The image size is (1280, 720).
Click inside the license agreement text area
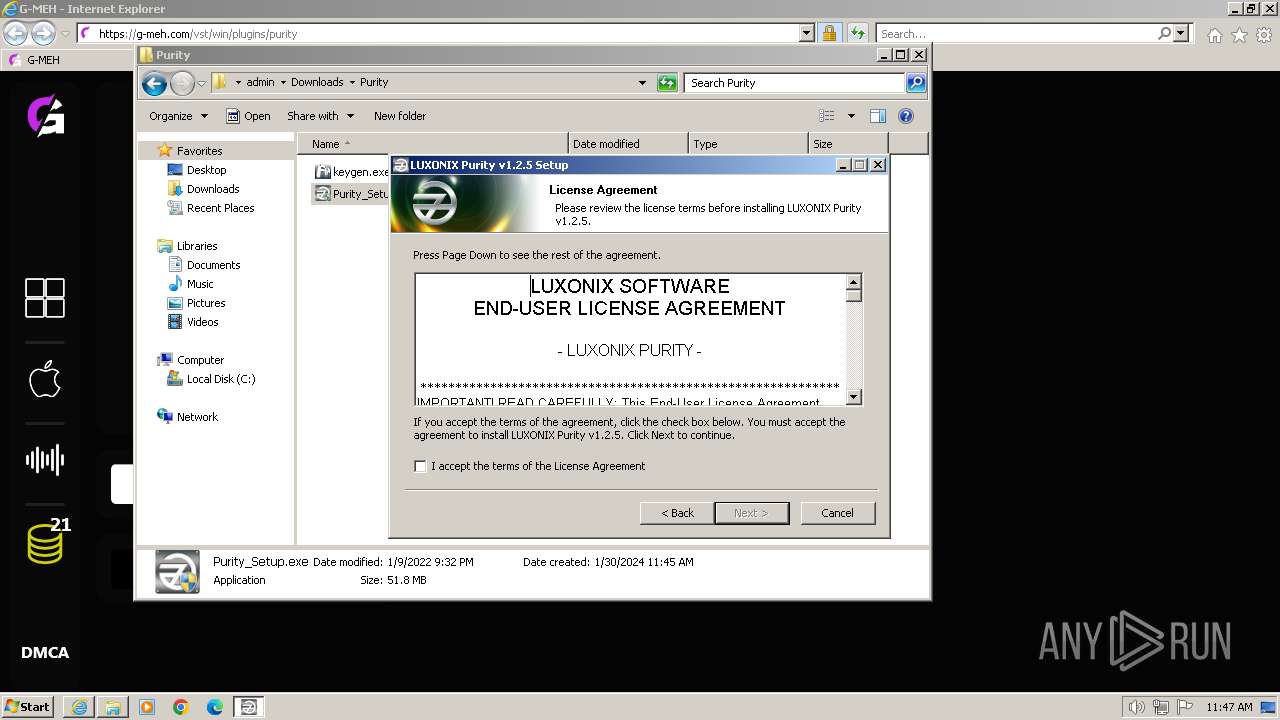tap(630, 340)
